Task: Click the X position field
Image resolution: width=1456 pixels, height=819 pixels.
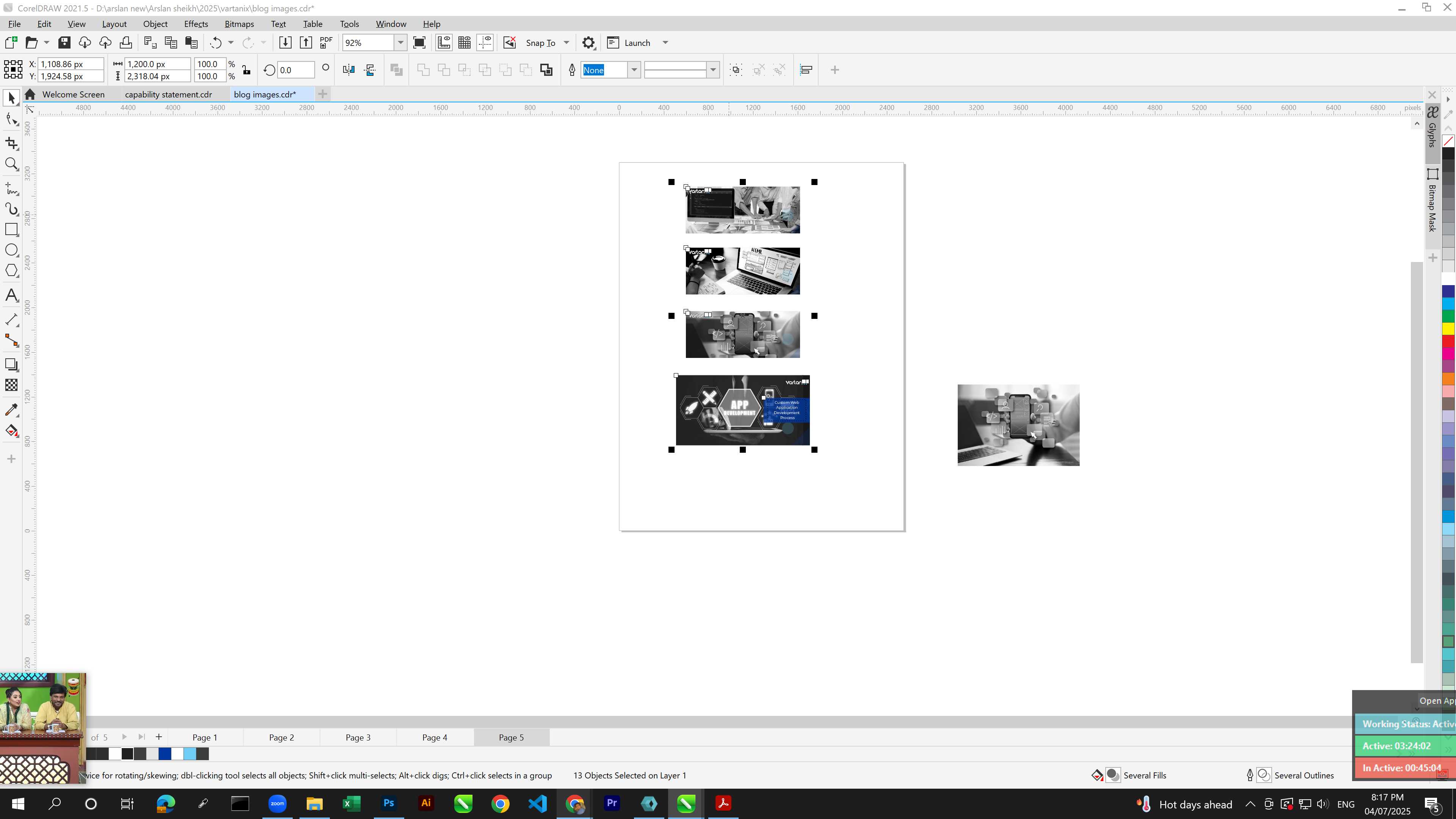Action: point(71,64)
